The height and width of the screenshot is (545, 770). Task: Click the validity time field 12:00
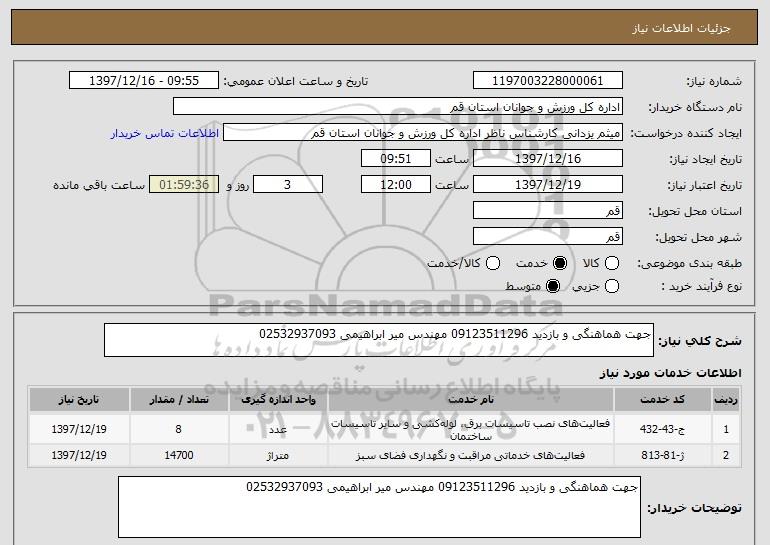(396, 185)
